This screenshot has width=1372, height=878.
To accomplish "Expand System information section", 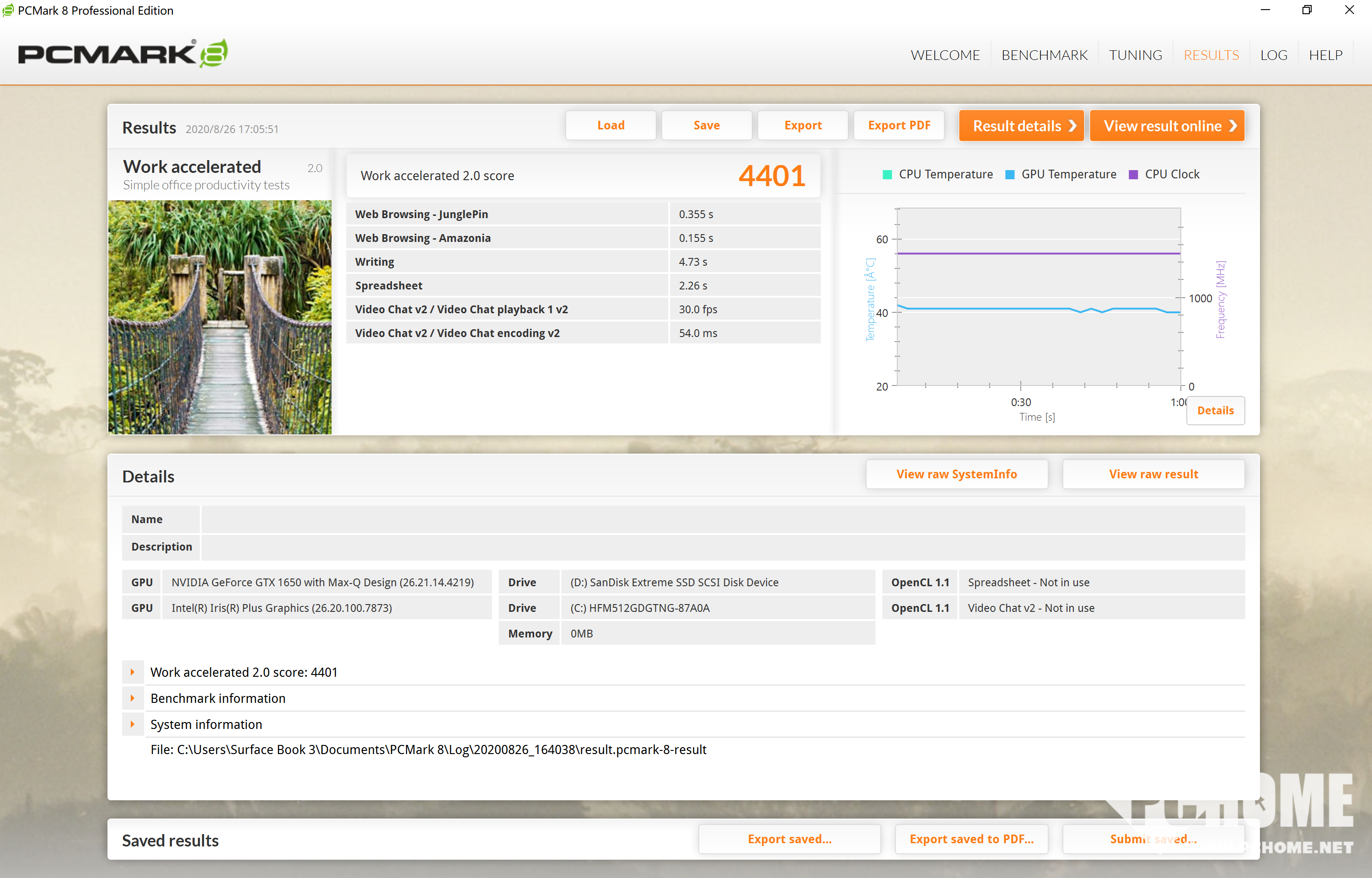I will pyautogui.click(x=132, y=725).
